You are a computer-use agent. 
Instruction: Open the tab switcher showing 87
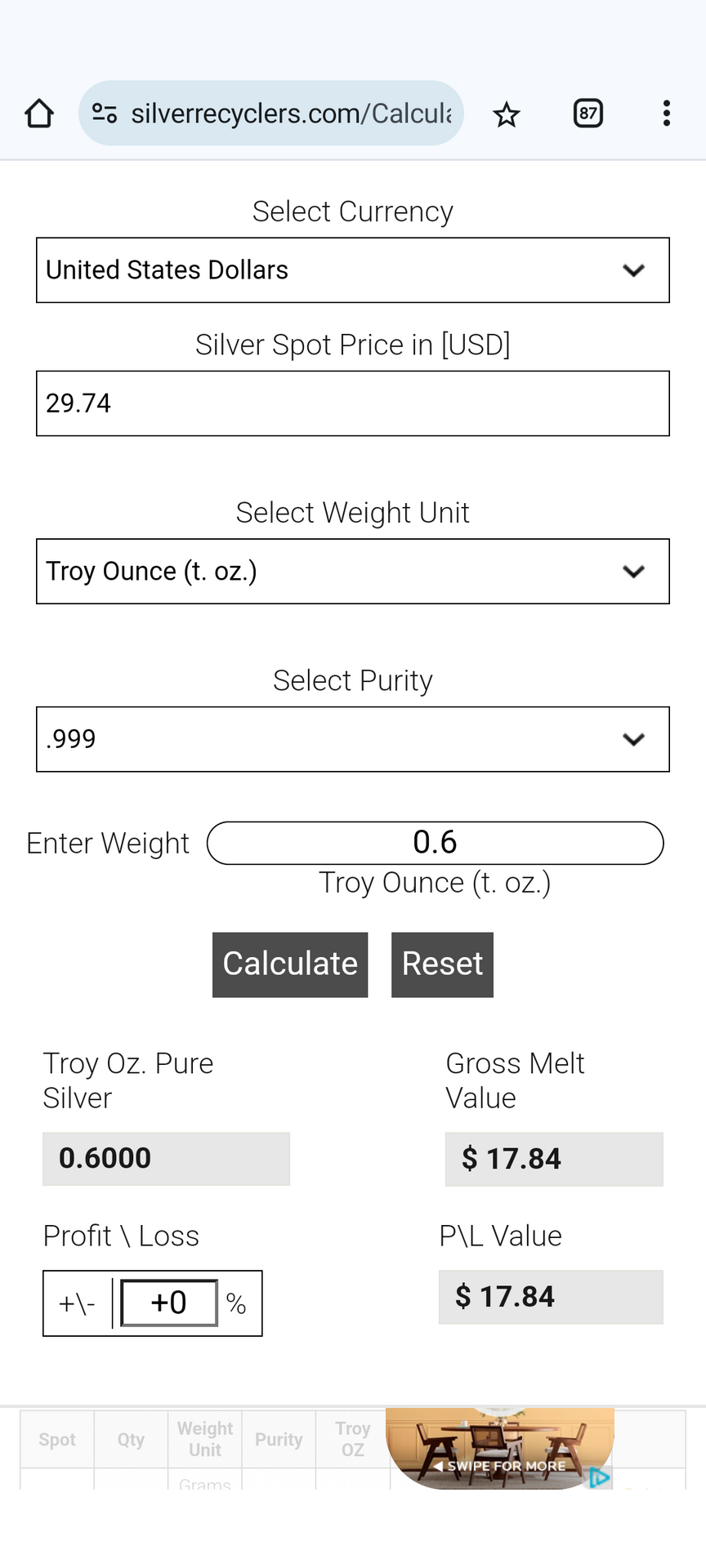click(588, 114)
